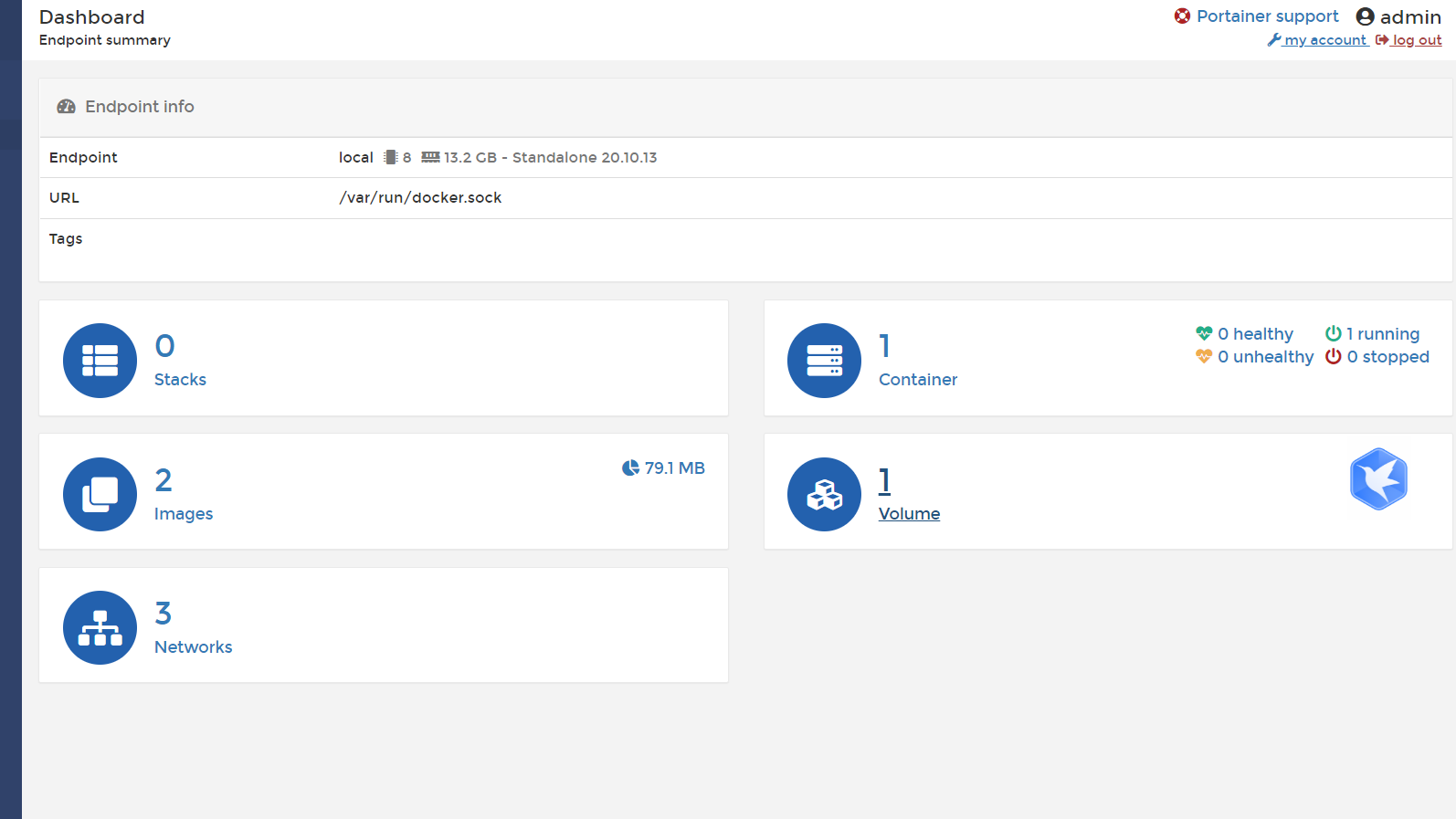Click the orange unhealthy heartbeat icon
Screen dimensions: 1456x819
point(1204,356)
